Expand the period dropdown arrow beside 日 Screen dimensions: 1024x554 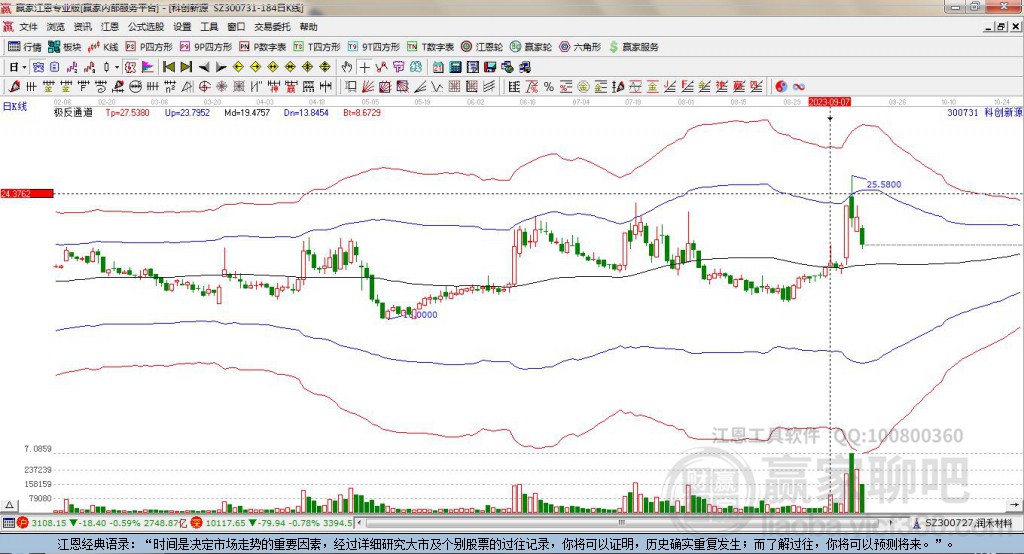[24, 67]
